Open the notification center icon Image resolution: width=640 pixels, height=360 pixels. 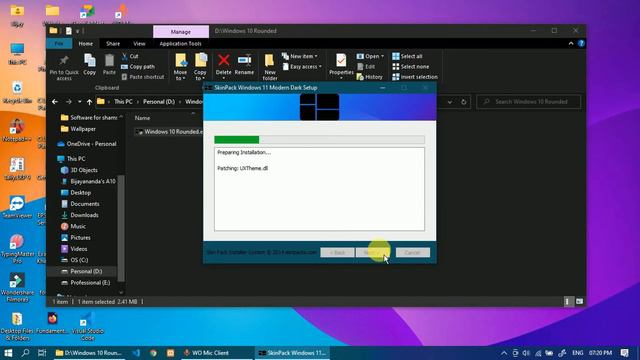(624, 353)
